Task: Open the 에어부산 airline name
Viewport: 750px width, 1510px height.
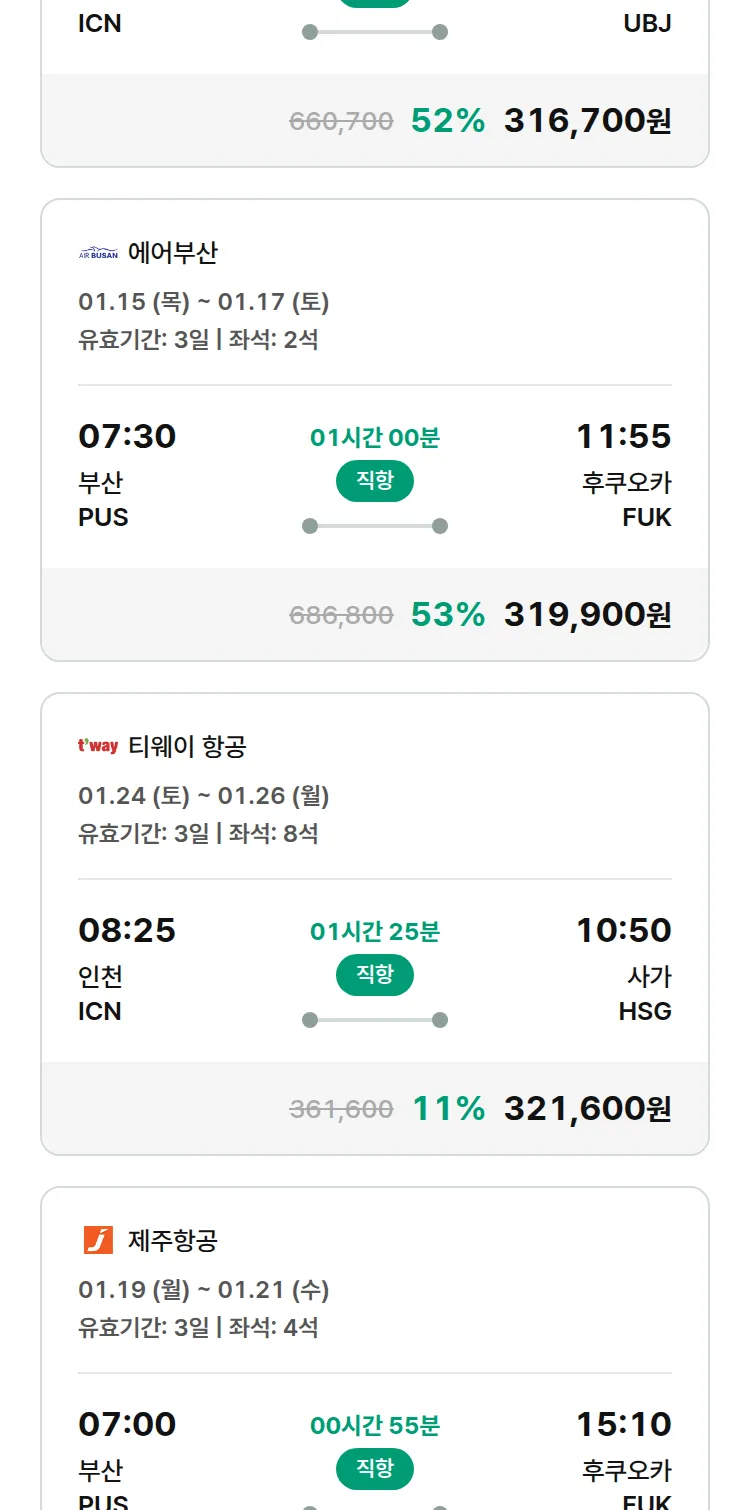Action: pyautogui.click(x=173, y=253)
